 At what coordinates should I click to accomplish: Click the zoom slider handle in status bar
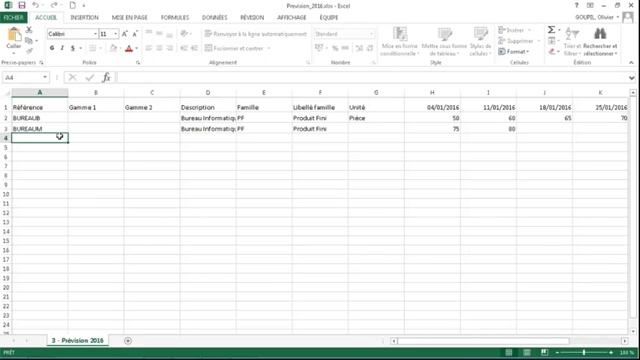pos(584,352)
